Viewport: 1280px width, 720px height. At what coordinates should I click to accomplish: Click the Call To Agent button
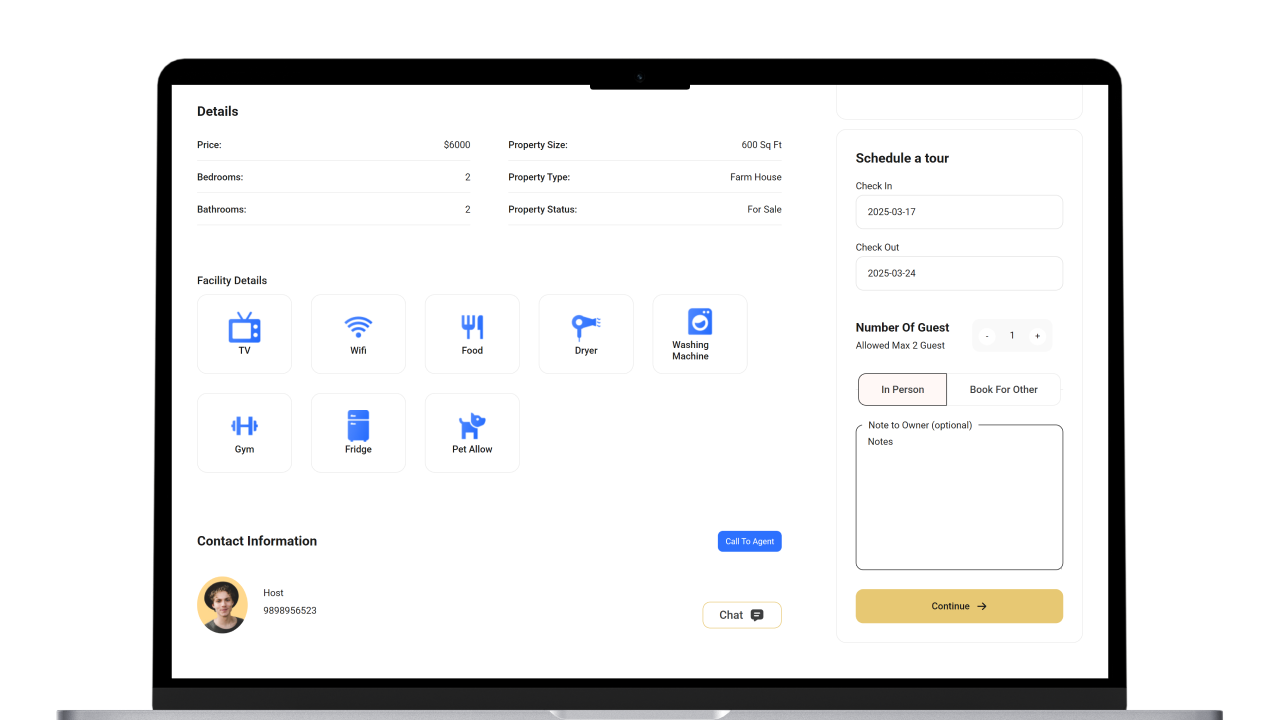click(x=750, y=541)
